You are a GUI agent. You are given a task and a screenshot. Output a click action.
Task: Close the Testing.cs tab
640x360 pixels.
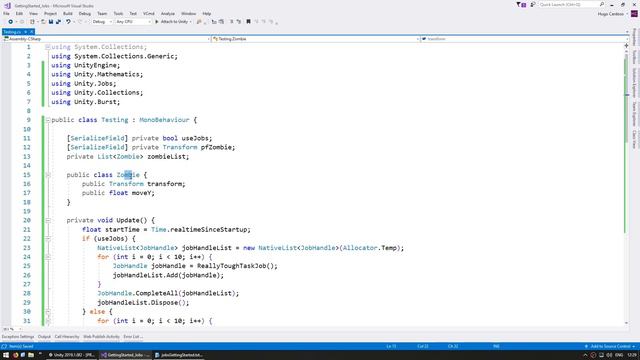coord(31,32)
